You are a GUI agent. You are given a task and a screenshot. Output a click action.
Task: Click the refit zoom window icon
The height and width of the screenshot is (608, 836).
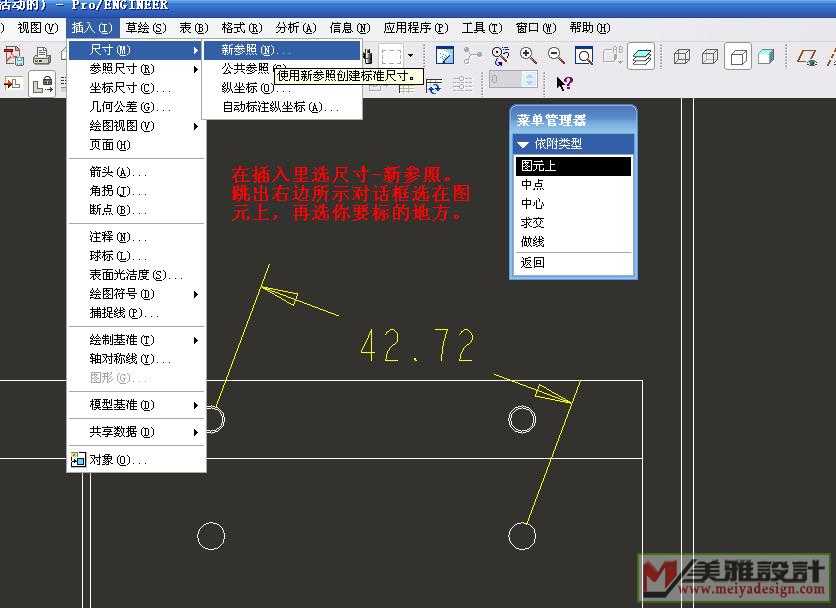[584, 55]
